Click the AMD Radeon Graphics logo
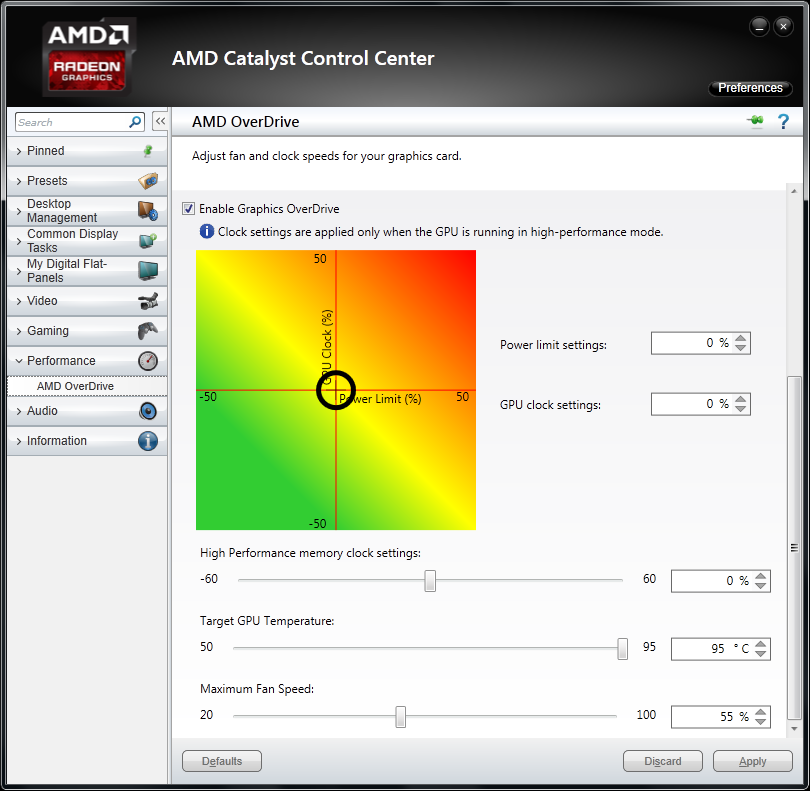This screenshot has height=791, width=810. coord(88,57)
